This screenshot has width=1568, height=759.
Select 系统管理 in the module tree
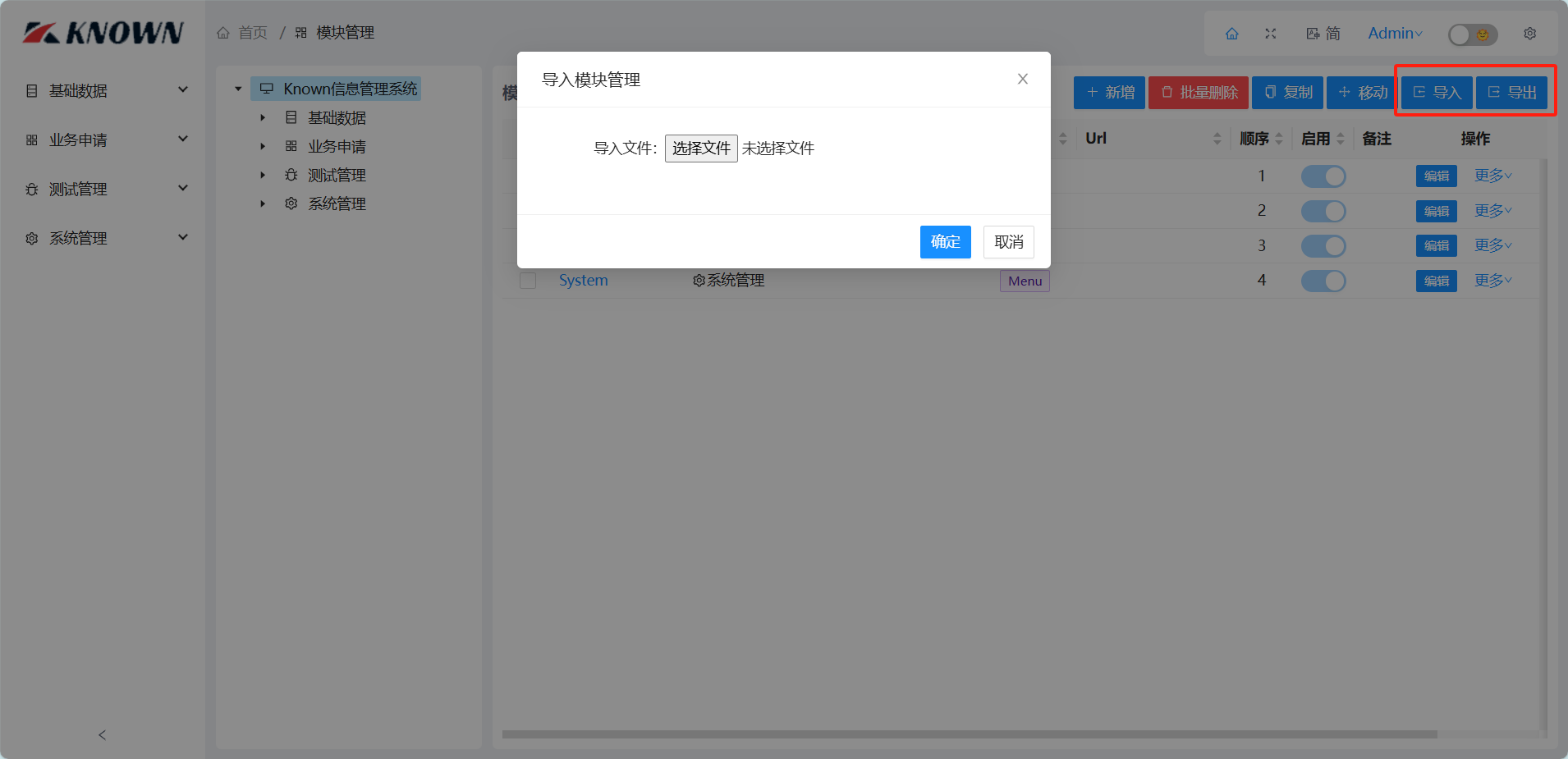(337, 203)
